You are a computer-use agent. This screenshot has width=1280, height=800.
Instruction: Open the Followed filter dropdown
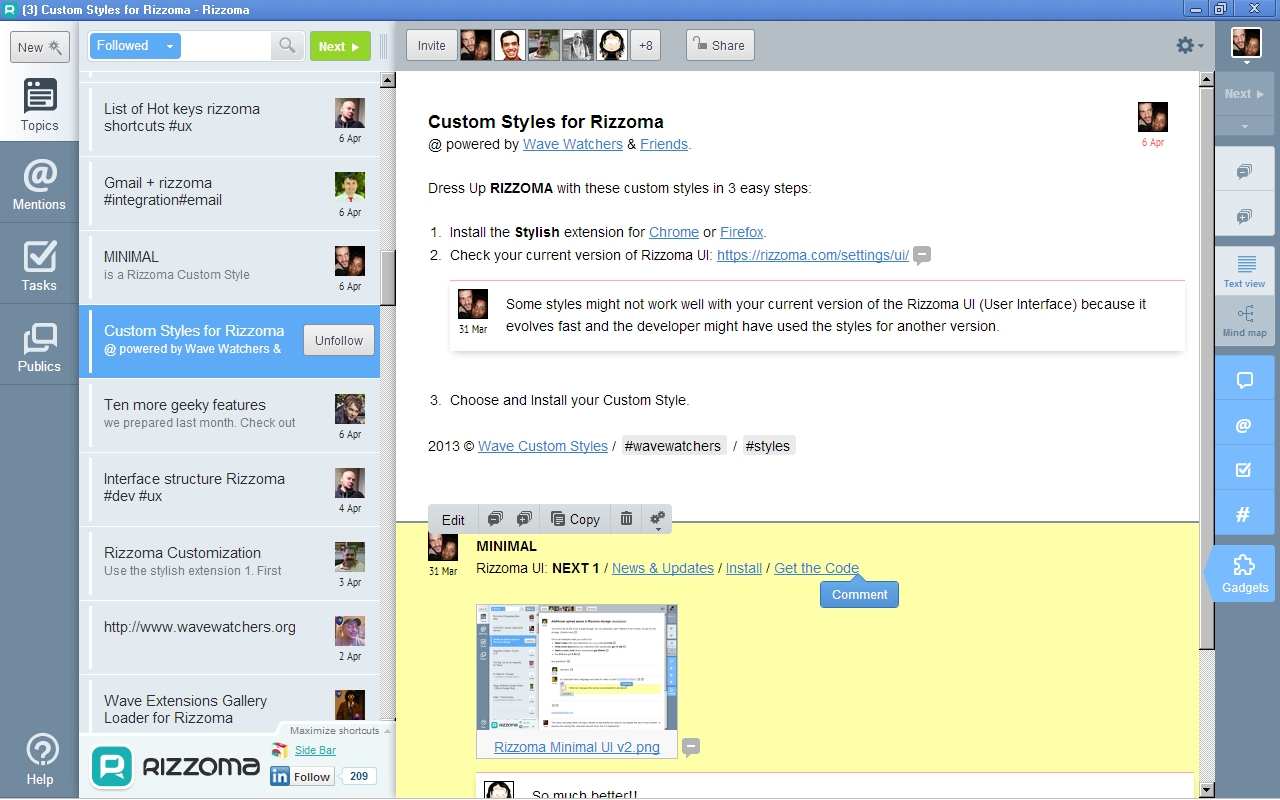pyautogui.click(x=135, y=46)
